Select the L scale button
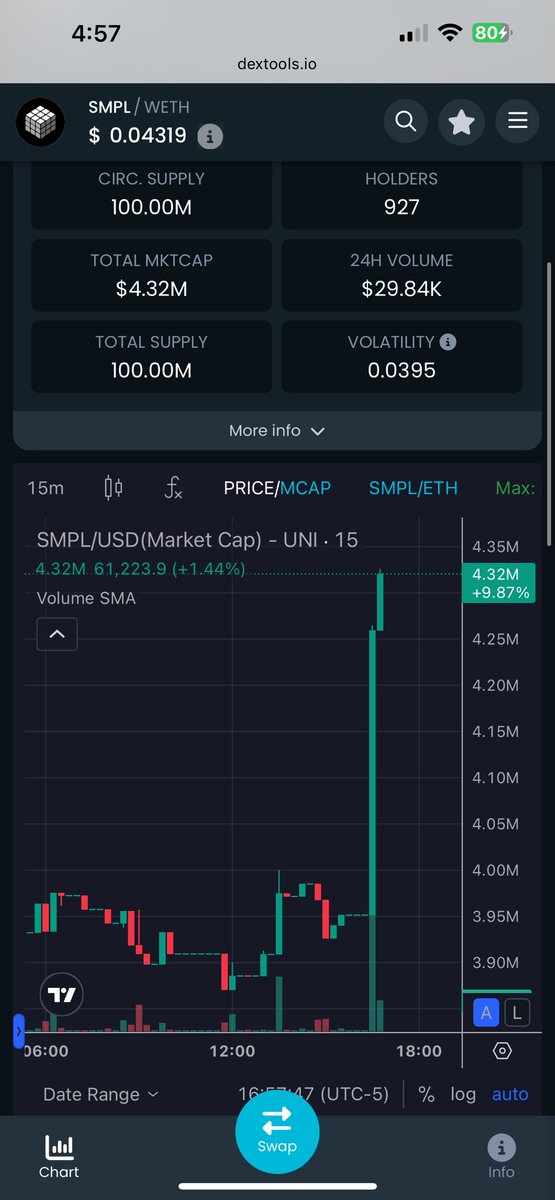The width and height of the screenshot is (555, 1200). [x=517, y=1012]
